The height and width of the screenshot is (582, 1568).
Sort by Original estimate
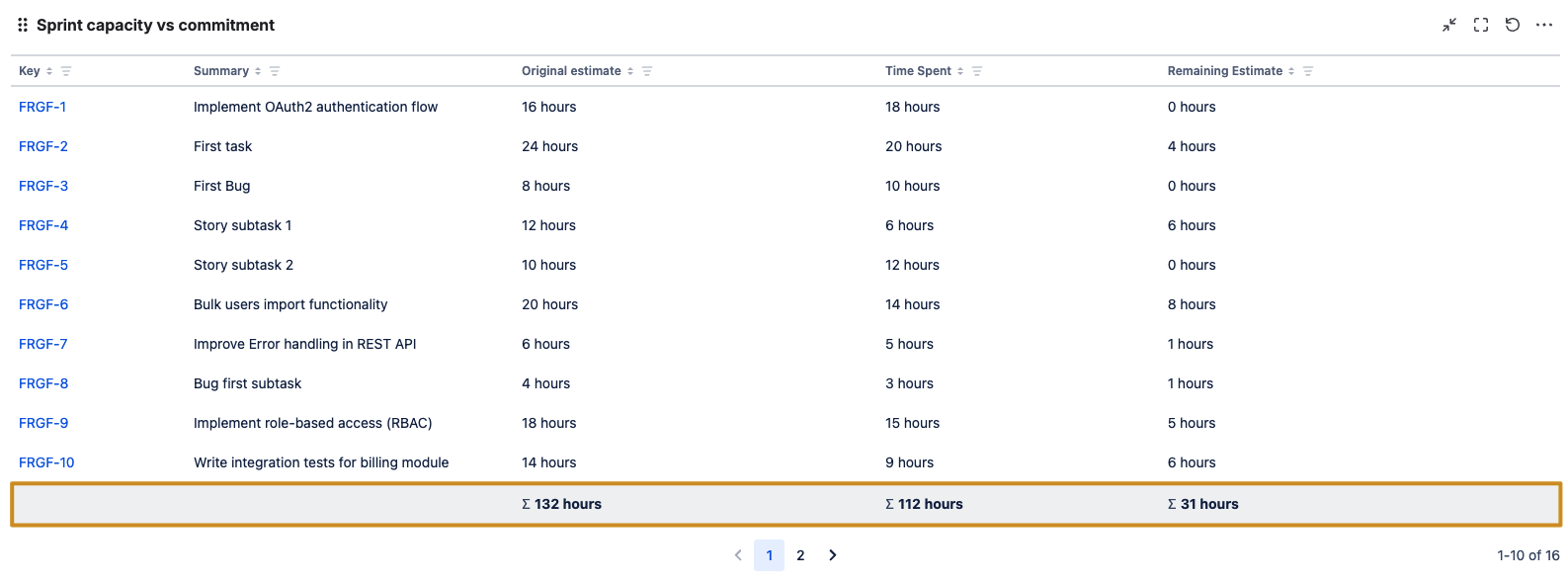coord(630,71)
